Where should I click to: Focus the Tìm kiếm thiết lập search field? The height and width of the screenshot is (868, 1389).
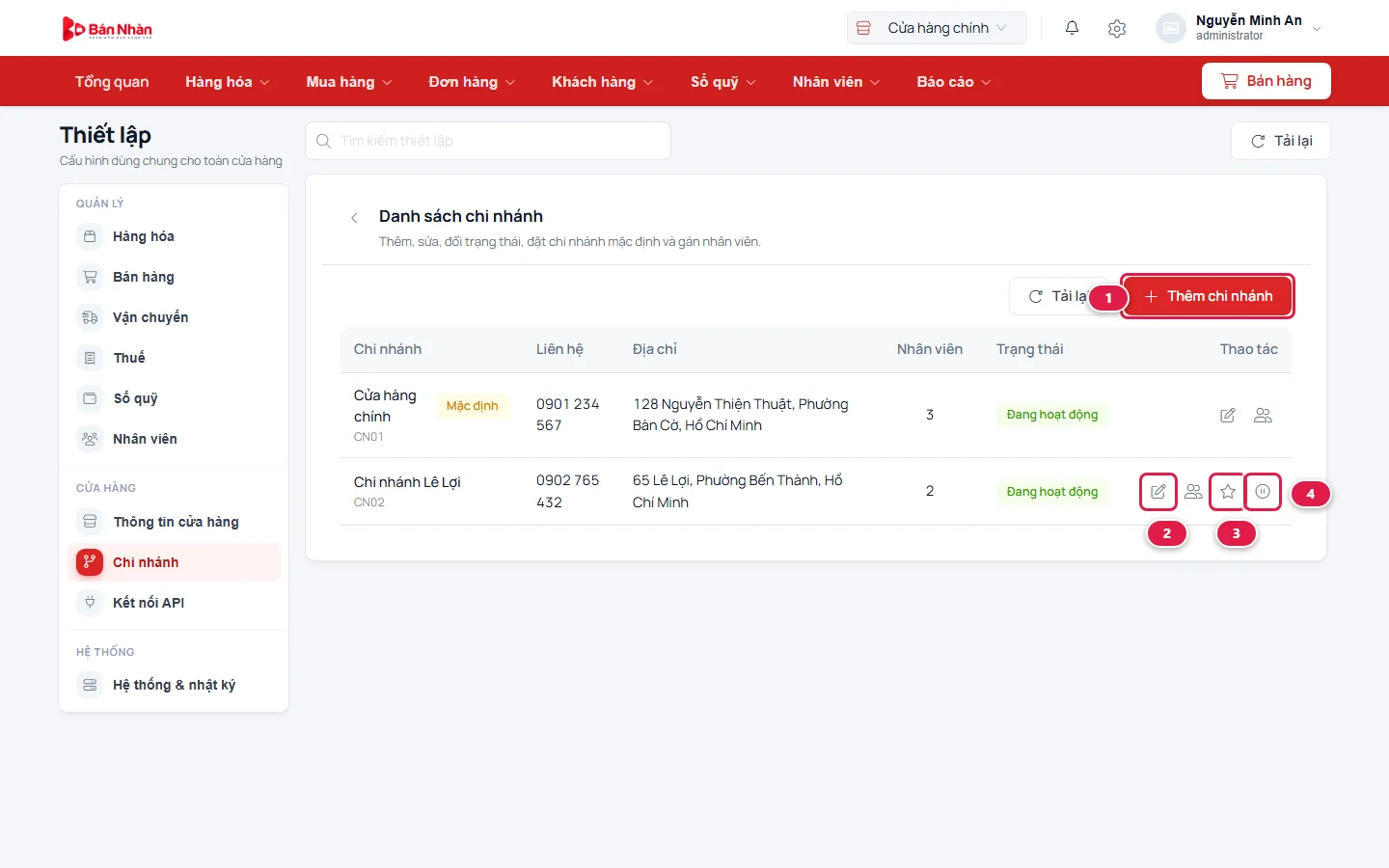point(488,141)
